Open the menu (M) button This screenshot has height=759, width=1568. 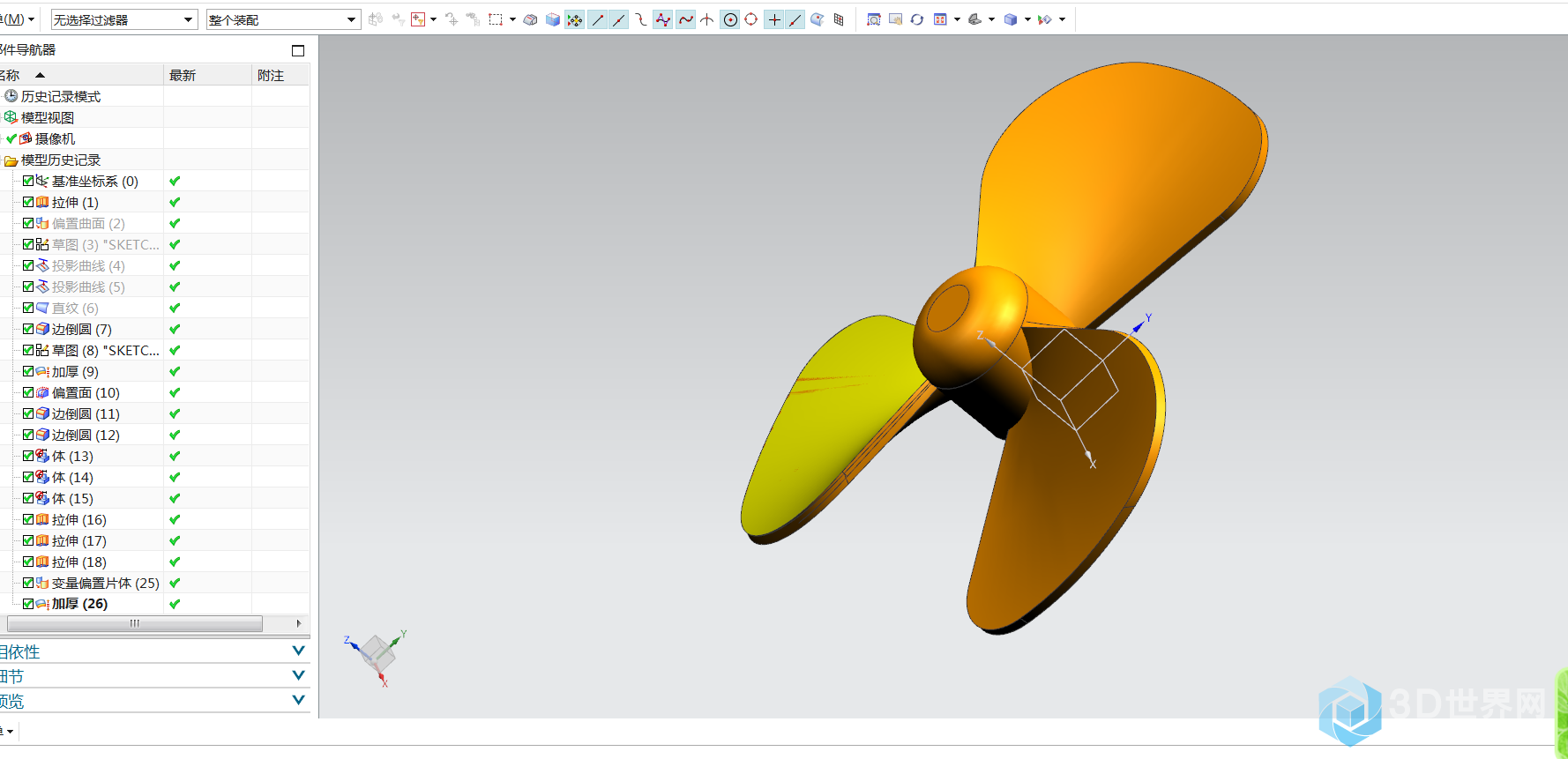coord(18,19)
